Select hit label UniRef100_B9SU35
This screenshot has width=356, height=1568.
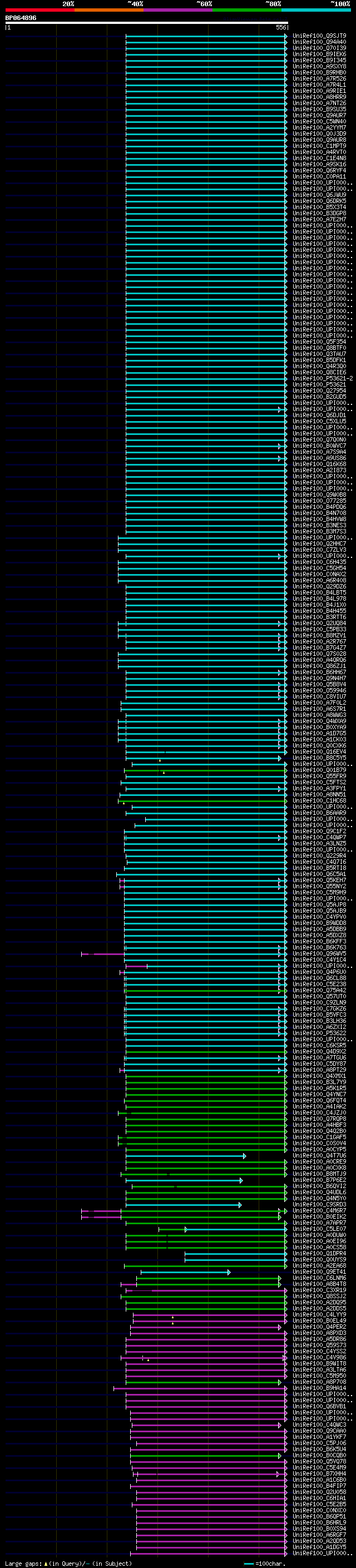(319, 110)
